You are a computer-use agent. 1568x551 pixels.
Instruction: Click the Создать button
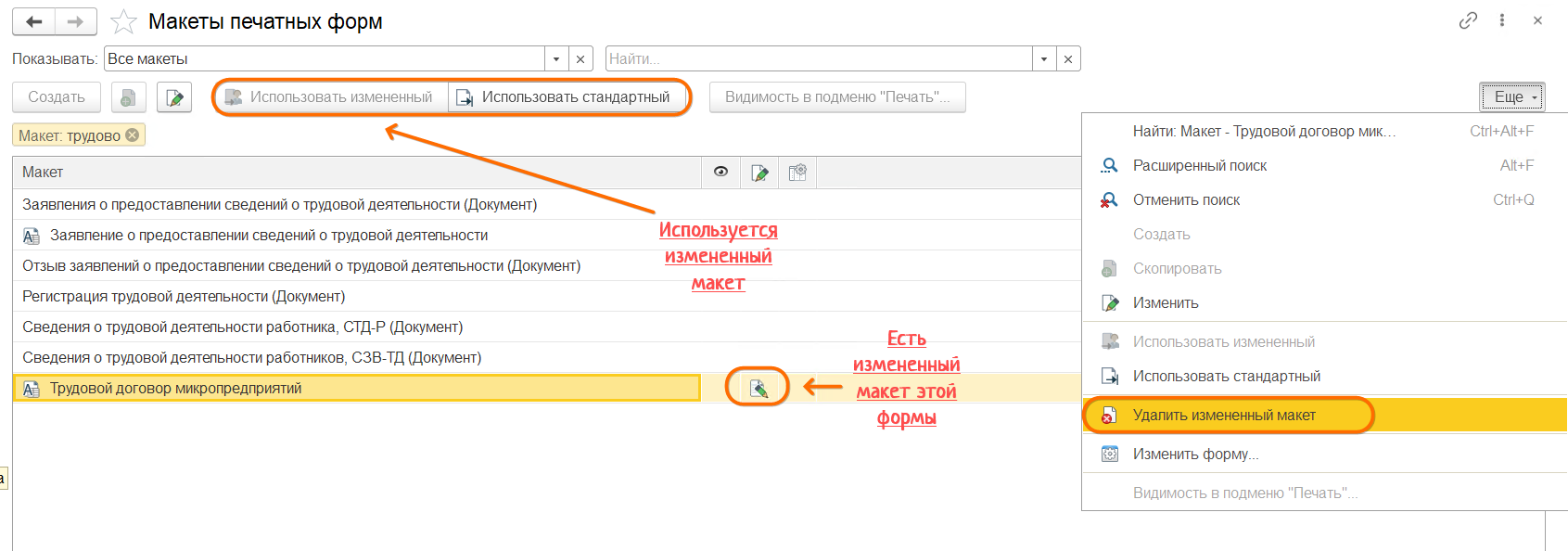(x=57, y=97)
